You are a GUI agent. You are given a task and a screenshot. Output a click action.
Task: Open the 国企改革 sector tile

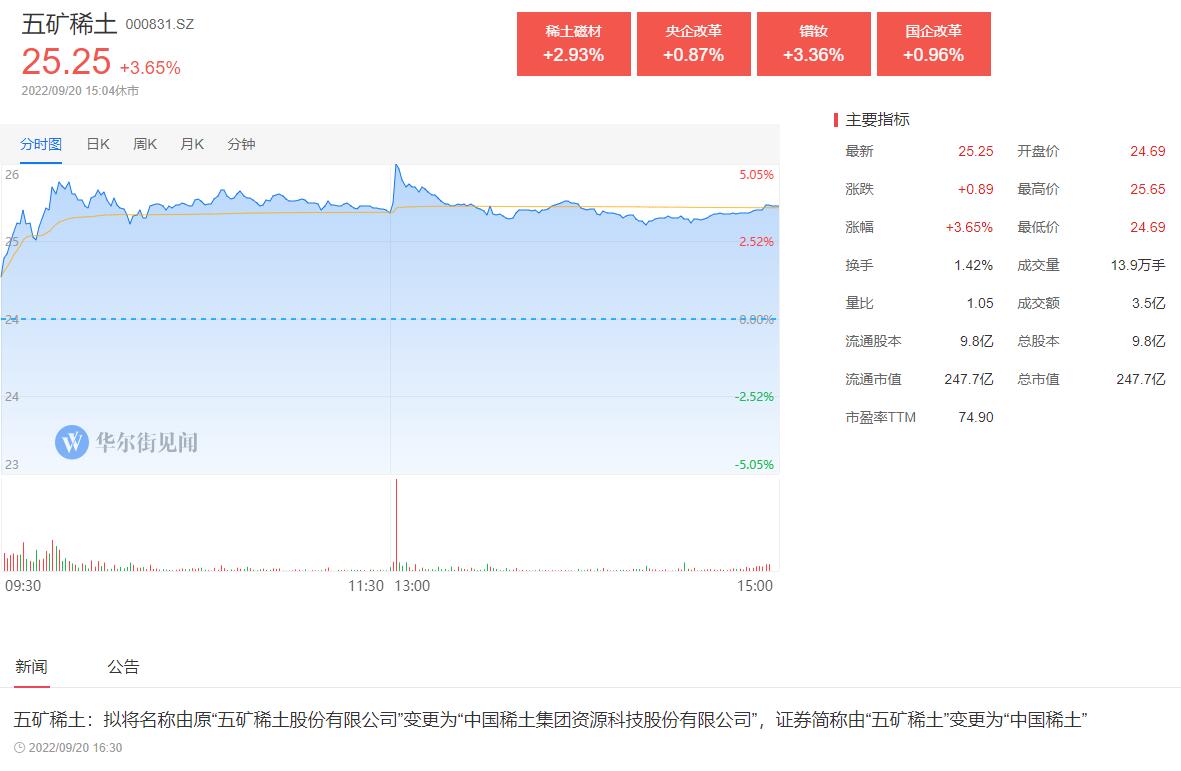tap(933, 44)
